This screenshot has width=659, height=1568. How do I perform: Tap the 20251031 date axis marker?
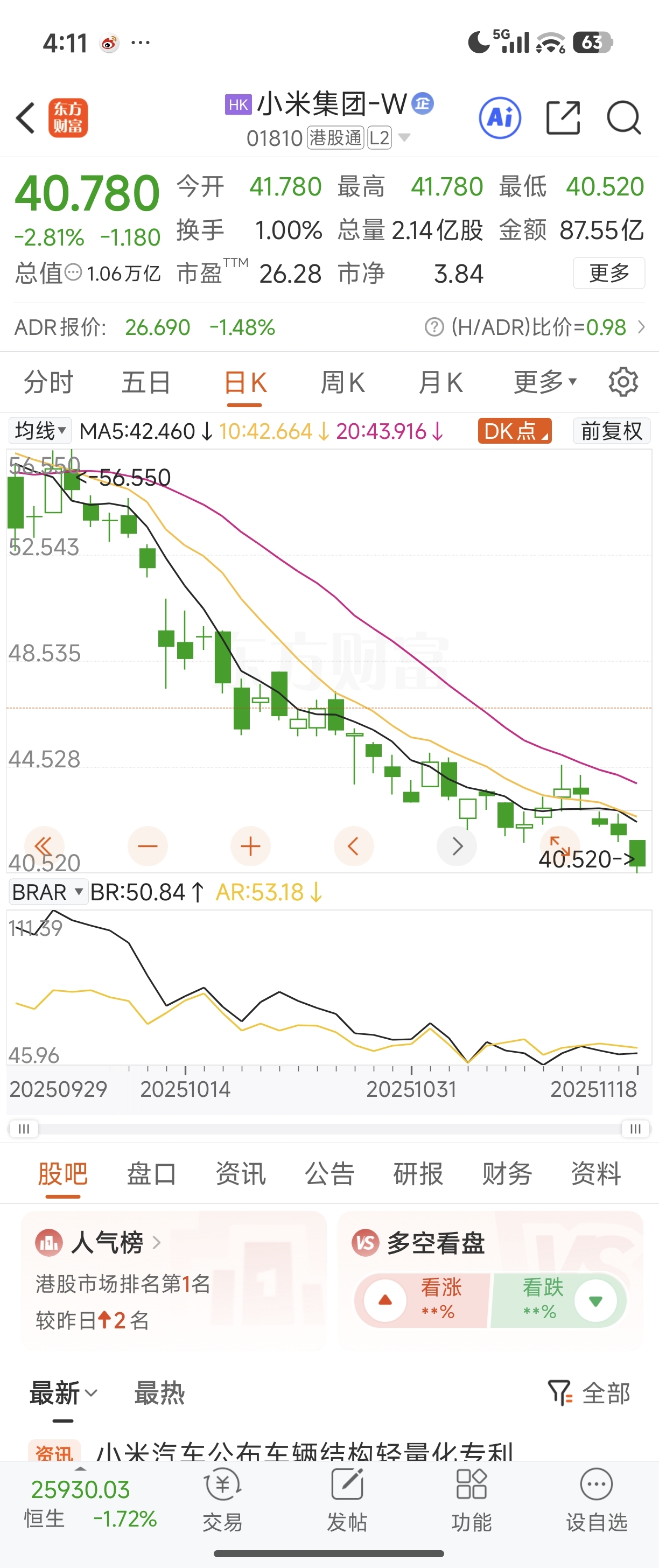411,1089
